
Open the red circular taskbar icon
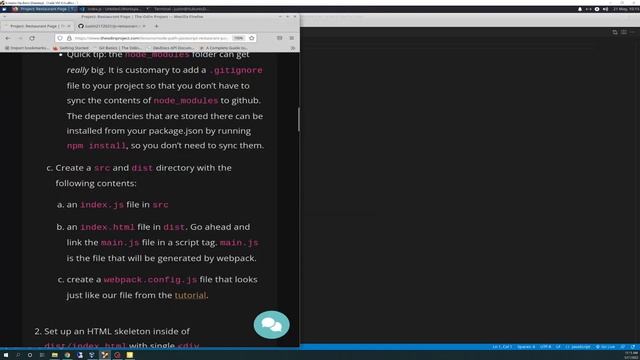[118, 355]
